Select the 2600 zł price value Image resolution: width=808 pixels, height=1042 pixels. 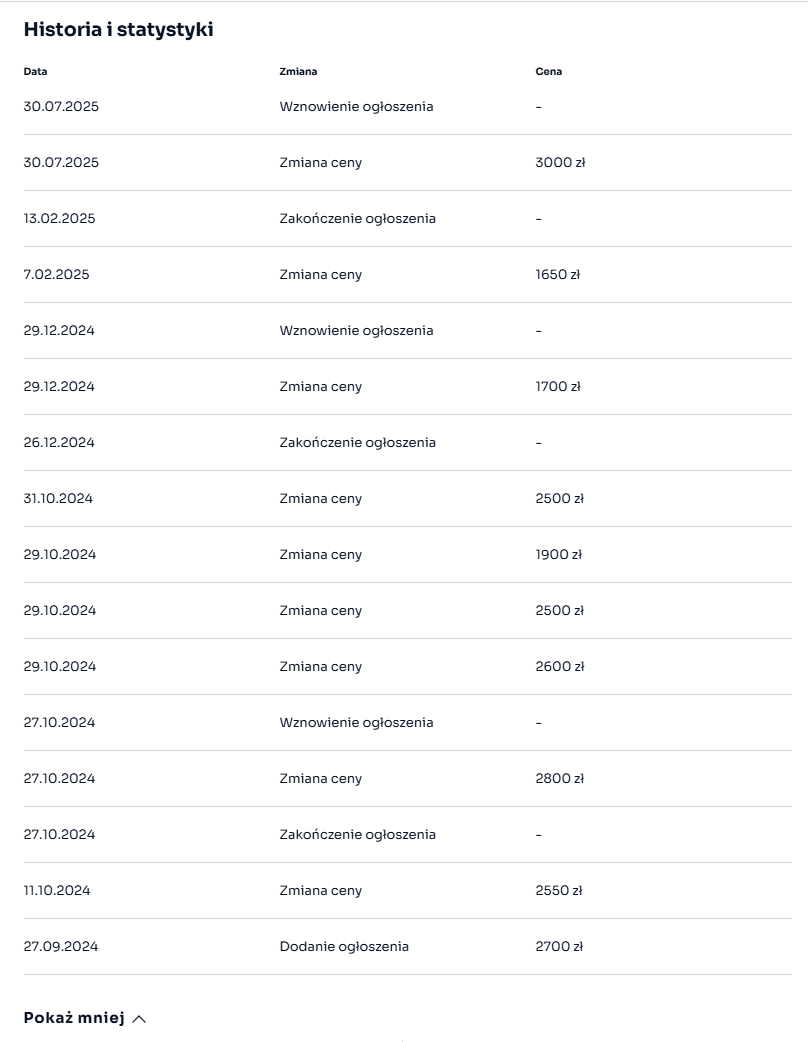coord(560,666)
